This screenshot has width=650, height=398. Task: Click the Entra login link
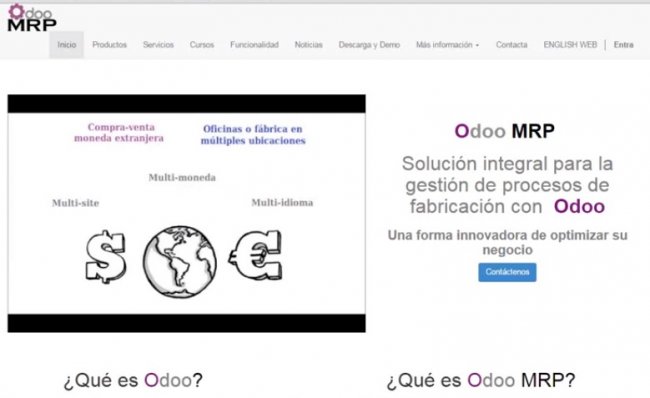click(x=623, y=45)
